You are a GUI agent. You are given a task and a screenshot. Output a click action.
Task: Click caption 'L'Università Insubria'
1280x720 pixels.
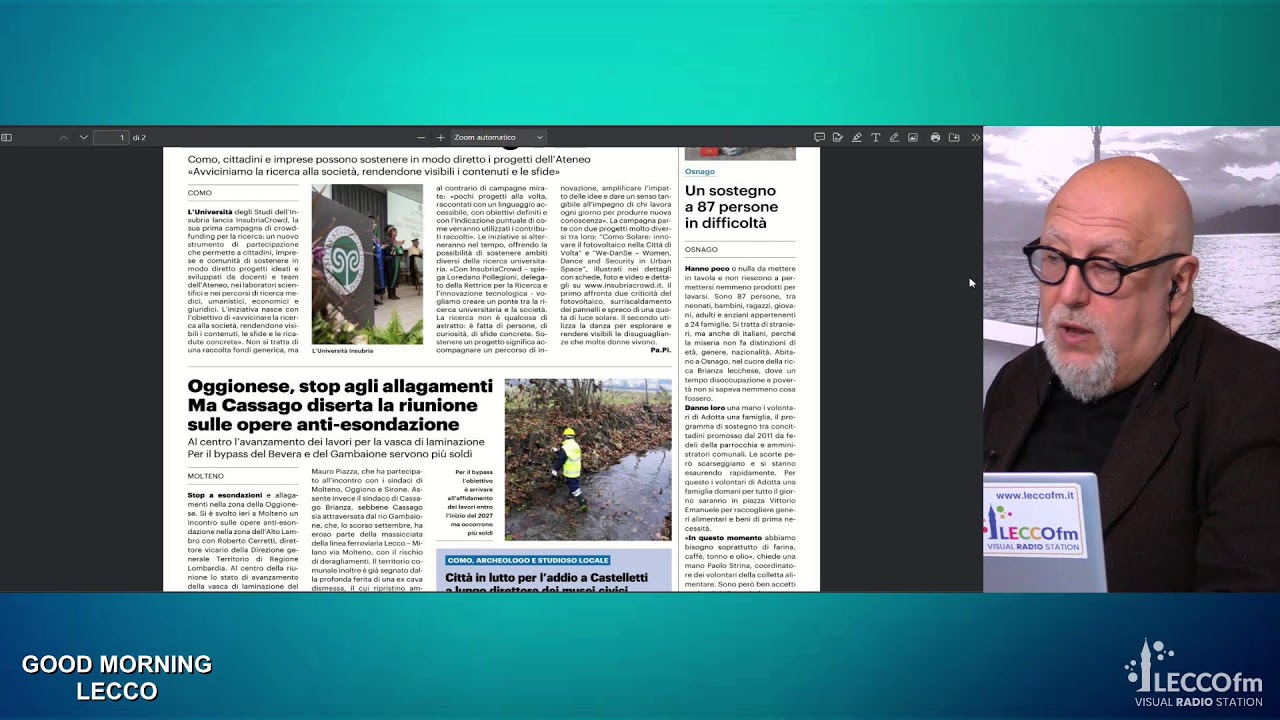[342, 351]
